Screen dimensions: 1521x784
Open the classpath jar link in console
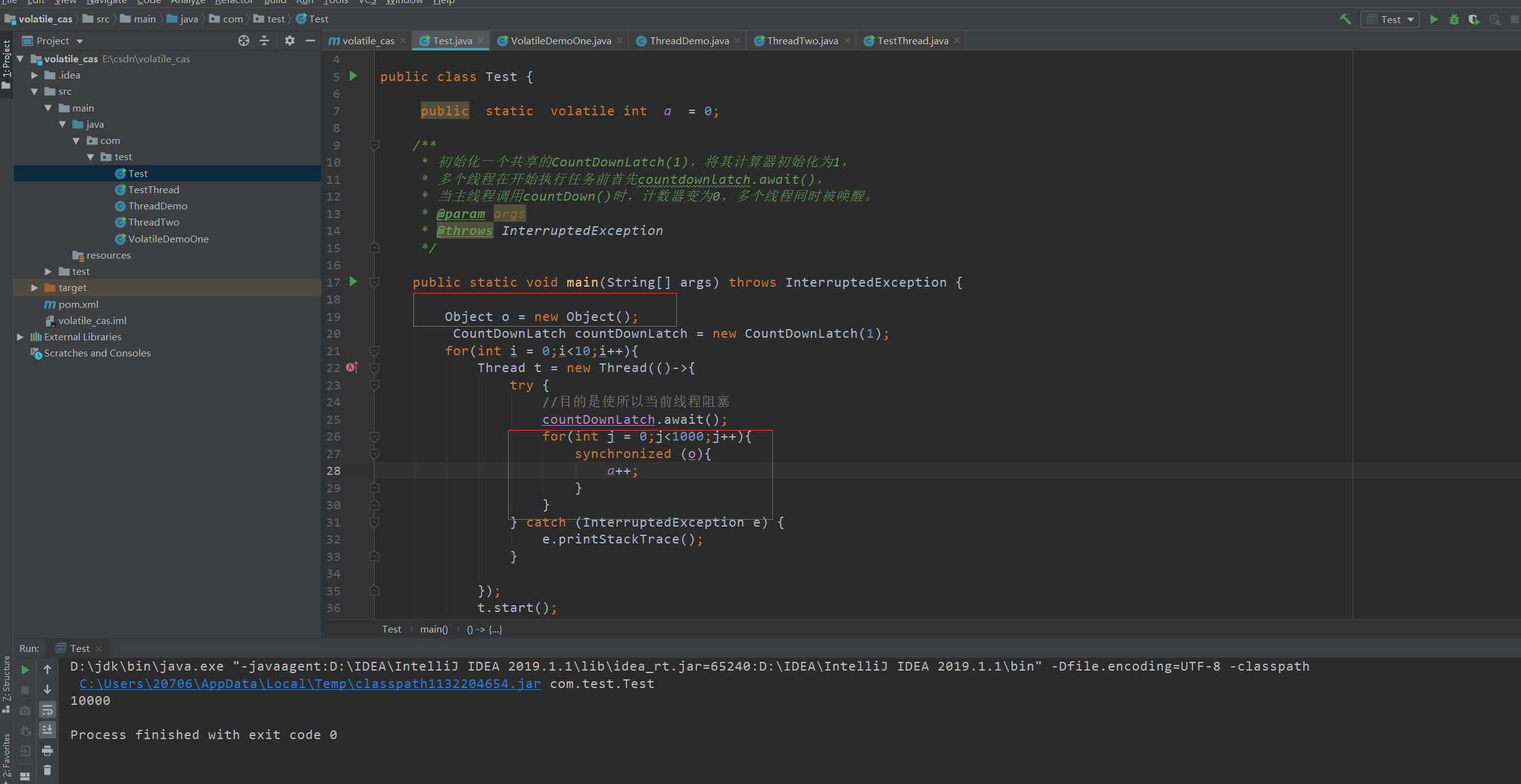[x=310, y=684]
